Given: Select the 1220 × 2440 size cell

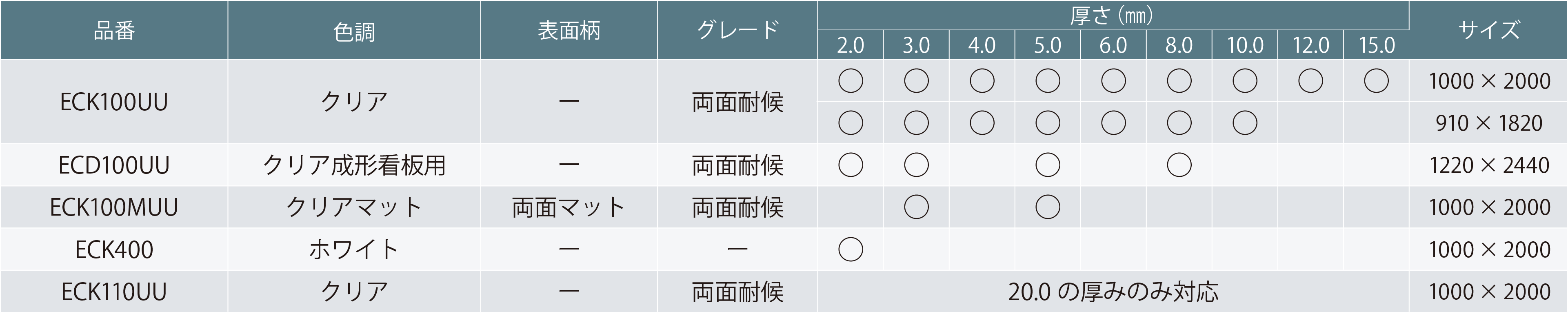Looking at the screenshot, I should (x=1488, y=165).
